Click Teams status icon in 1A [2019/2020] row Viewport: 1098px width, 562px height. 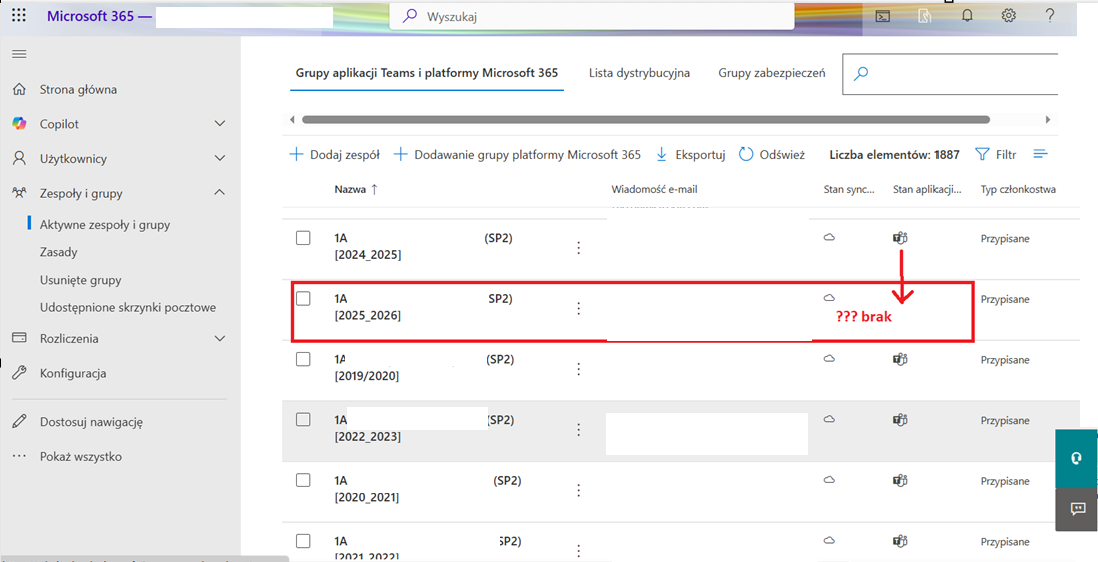coord(901,359)
